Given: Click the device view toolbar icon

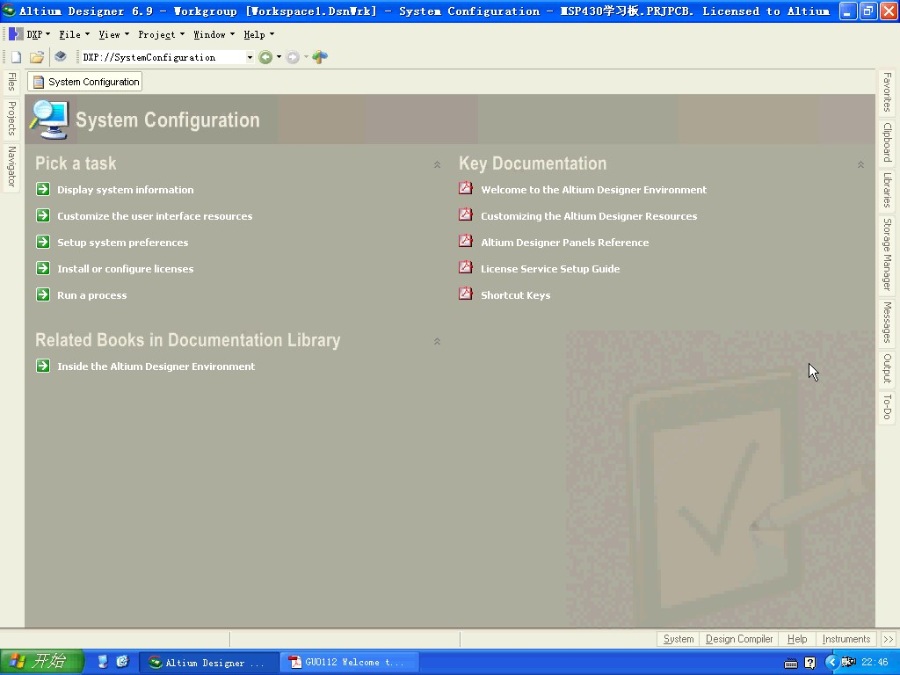Looking at the screenshot, I should point(60,56).
